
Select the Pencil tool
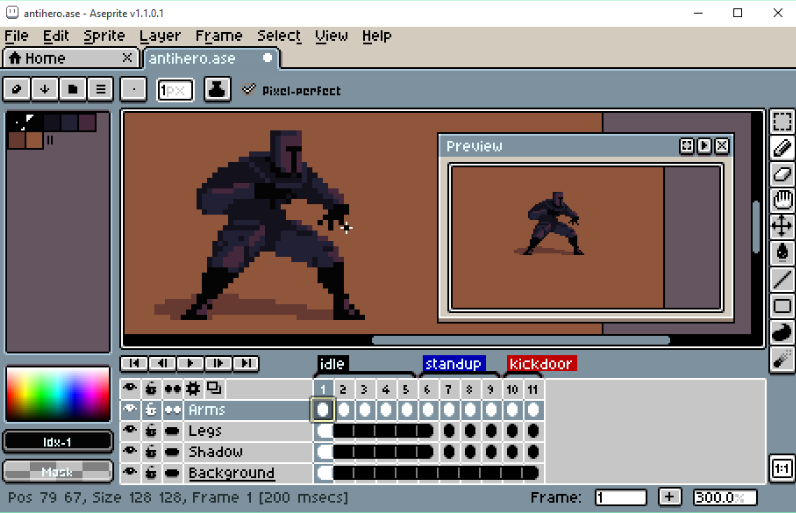coord(782,148)
